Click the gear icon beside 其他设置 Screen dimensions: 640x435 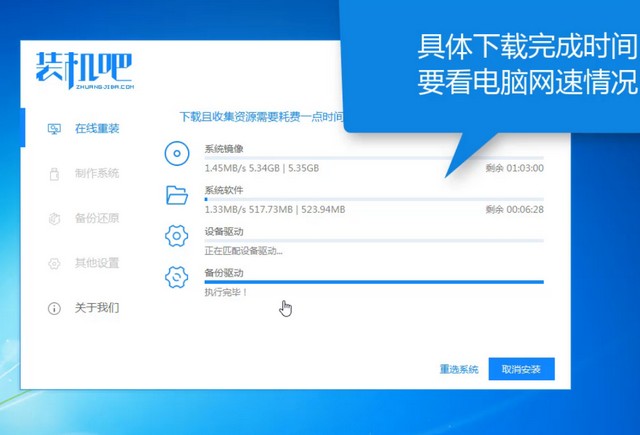coord(55,263)
